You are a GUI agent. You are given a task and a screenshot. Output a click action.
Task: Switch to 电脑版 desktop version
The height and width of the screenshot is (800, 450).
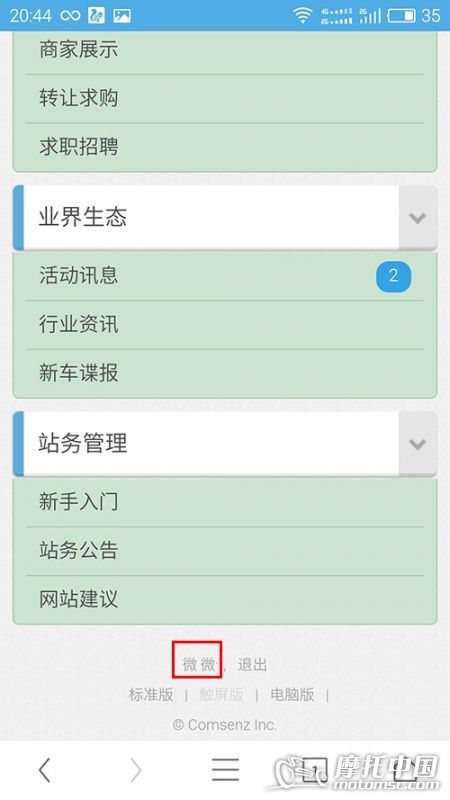point(292,694)
